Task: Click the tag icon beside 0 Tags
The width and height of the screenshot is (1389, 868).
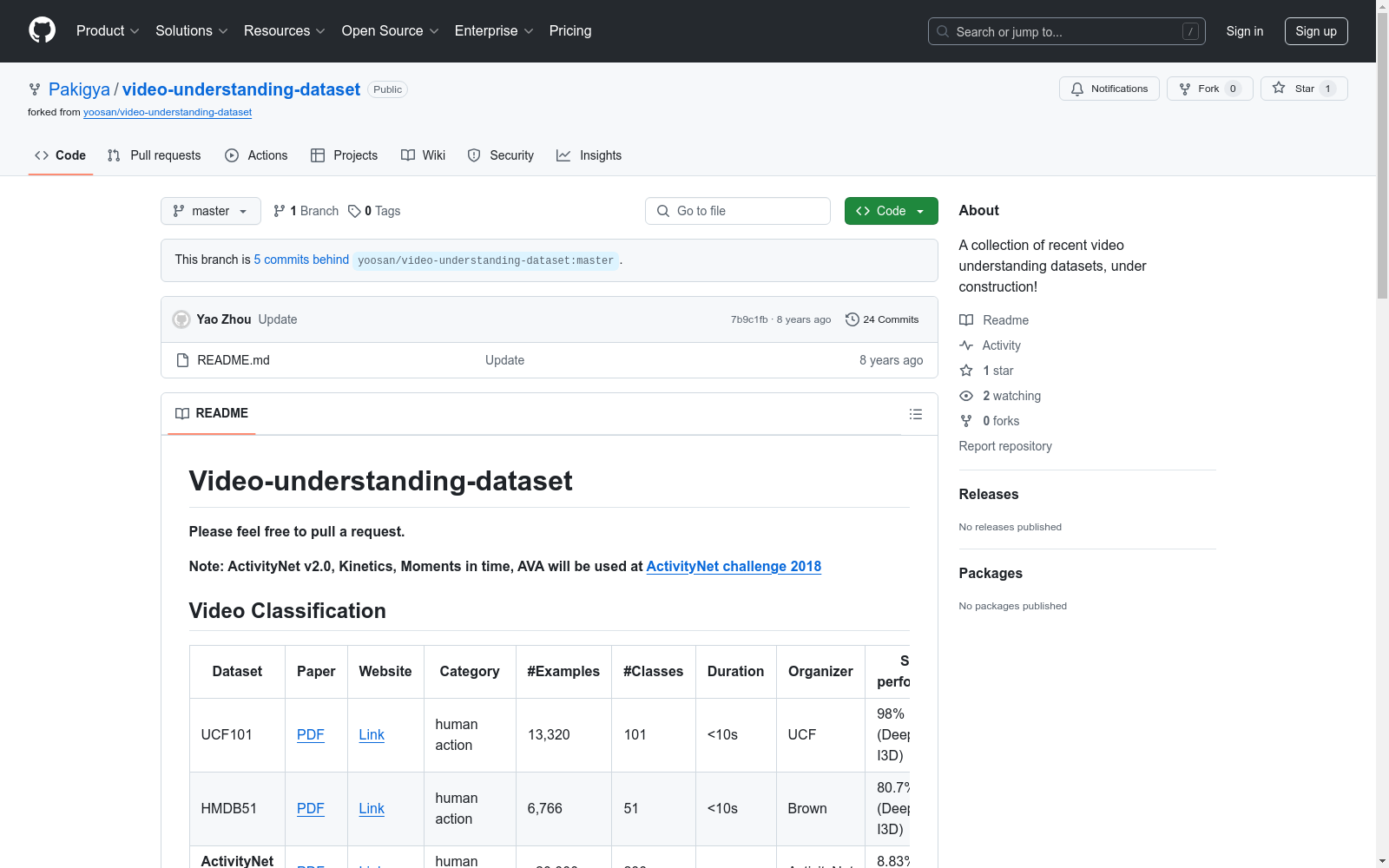Action: point(354,211)
